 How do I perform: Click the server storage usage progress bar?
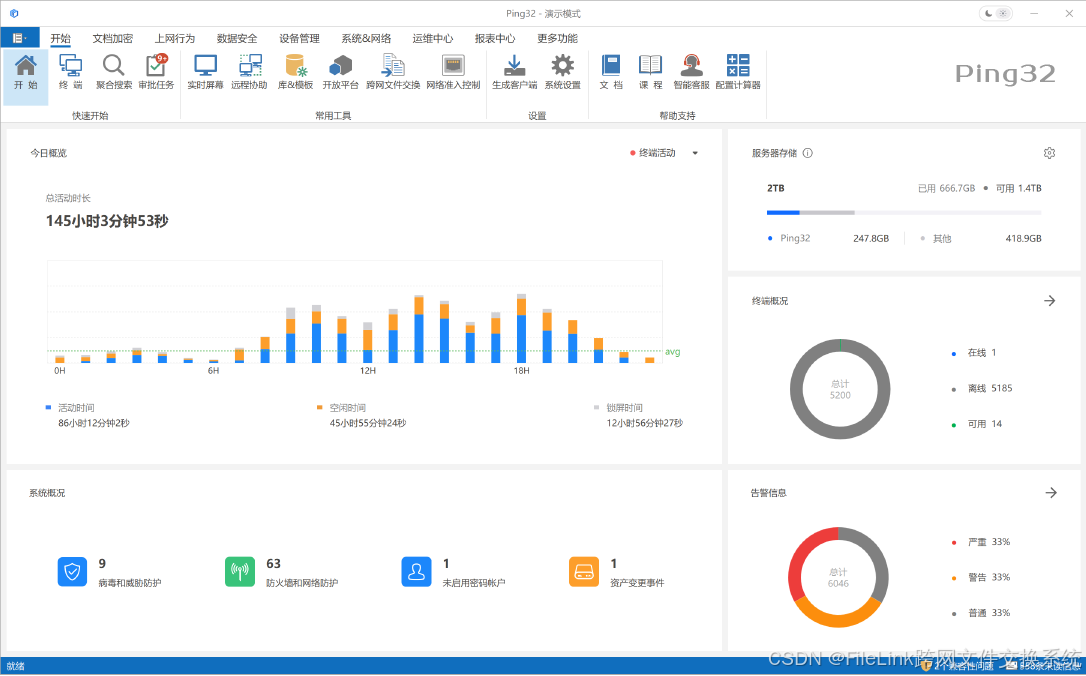tap(904, 213)
